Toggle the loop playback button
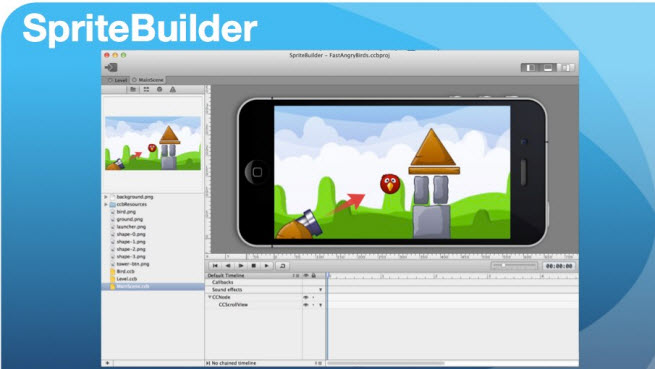Image resolution: width=655 pixels, height=369 pixels. point(282,266)
